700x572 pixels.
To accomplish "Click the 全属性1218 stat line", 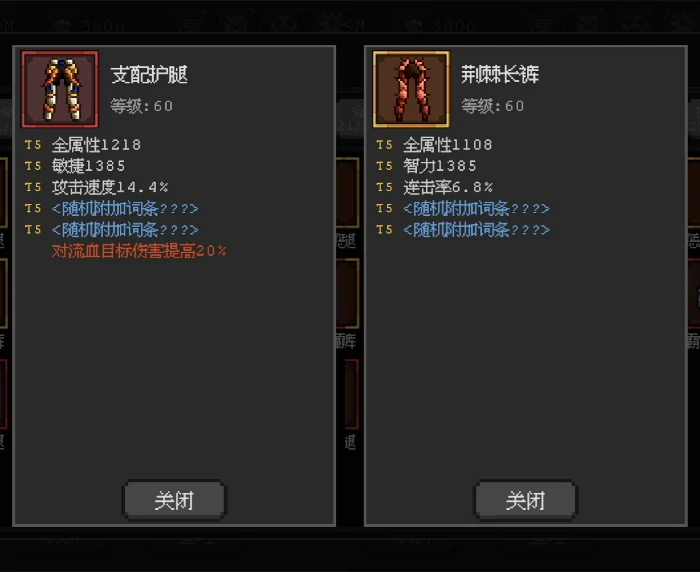I will coord(96,145).
